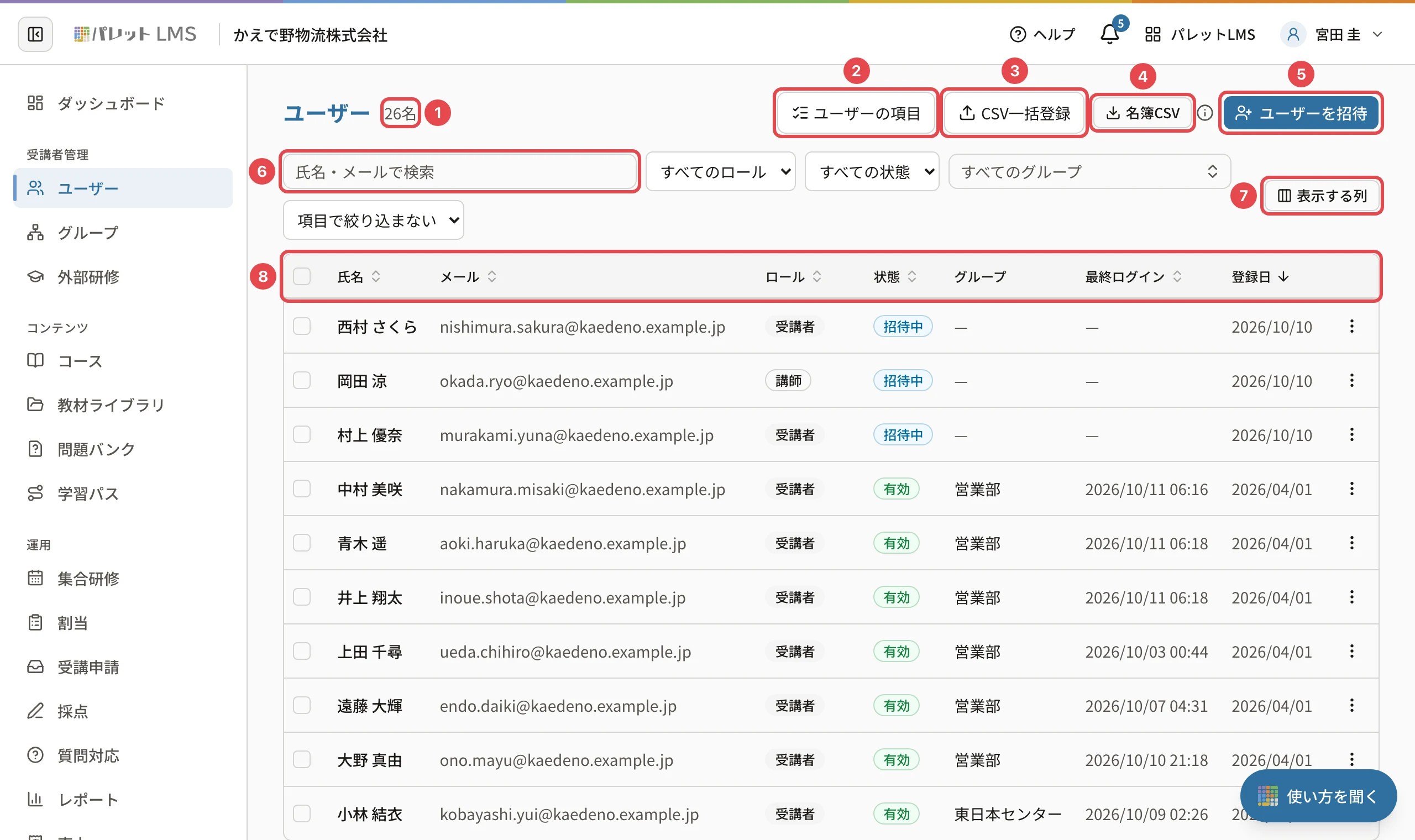Click the ユーザーを招待 button
Viewport: 1415px width, 840px height.
point(1301,113)
